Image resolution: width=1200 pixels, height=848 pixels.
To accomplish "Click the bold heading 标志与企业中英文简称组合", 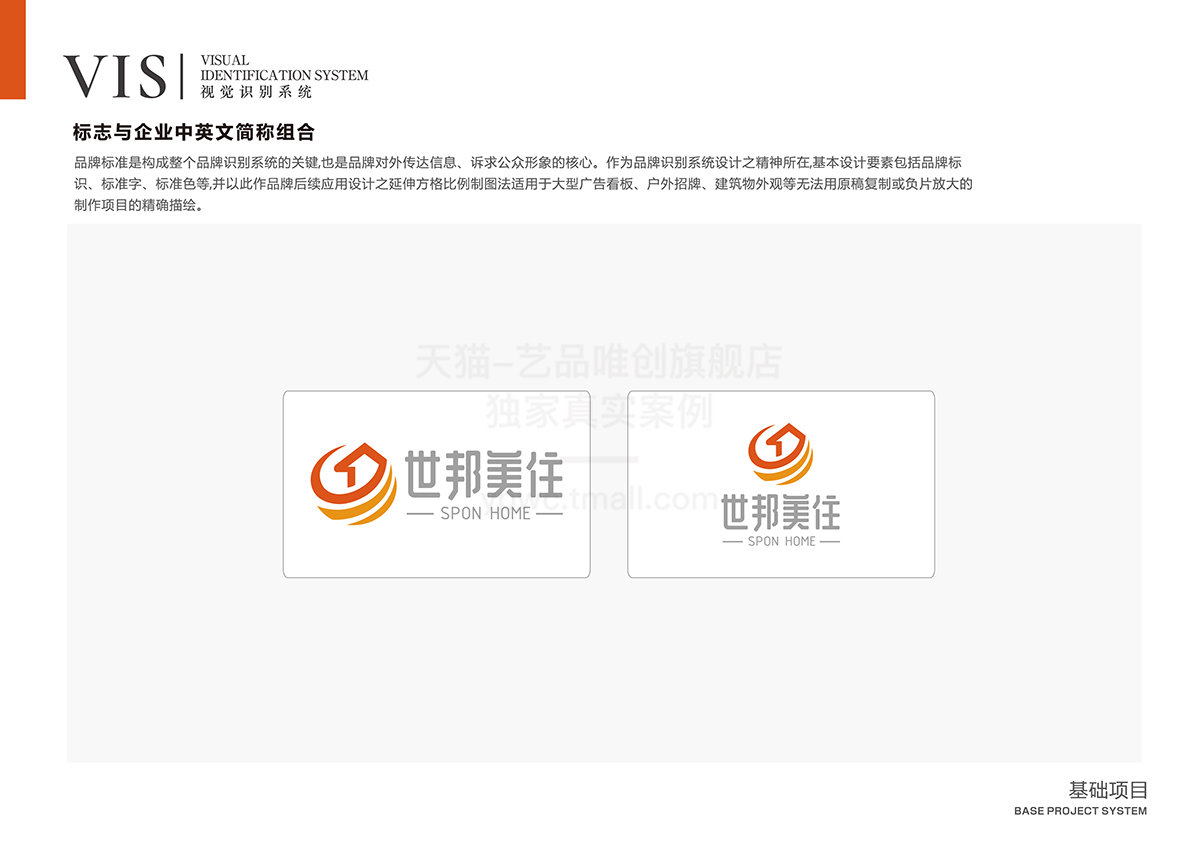I will [x=194, y=132].
